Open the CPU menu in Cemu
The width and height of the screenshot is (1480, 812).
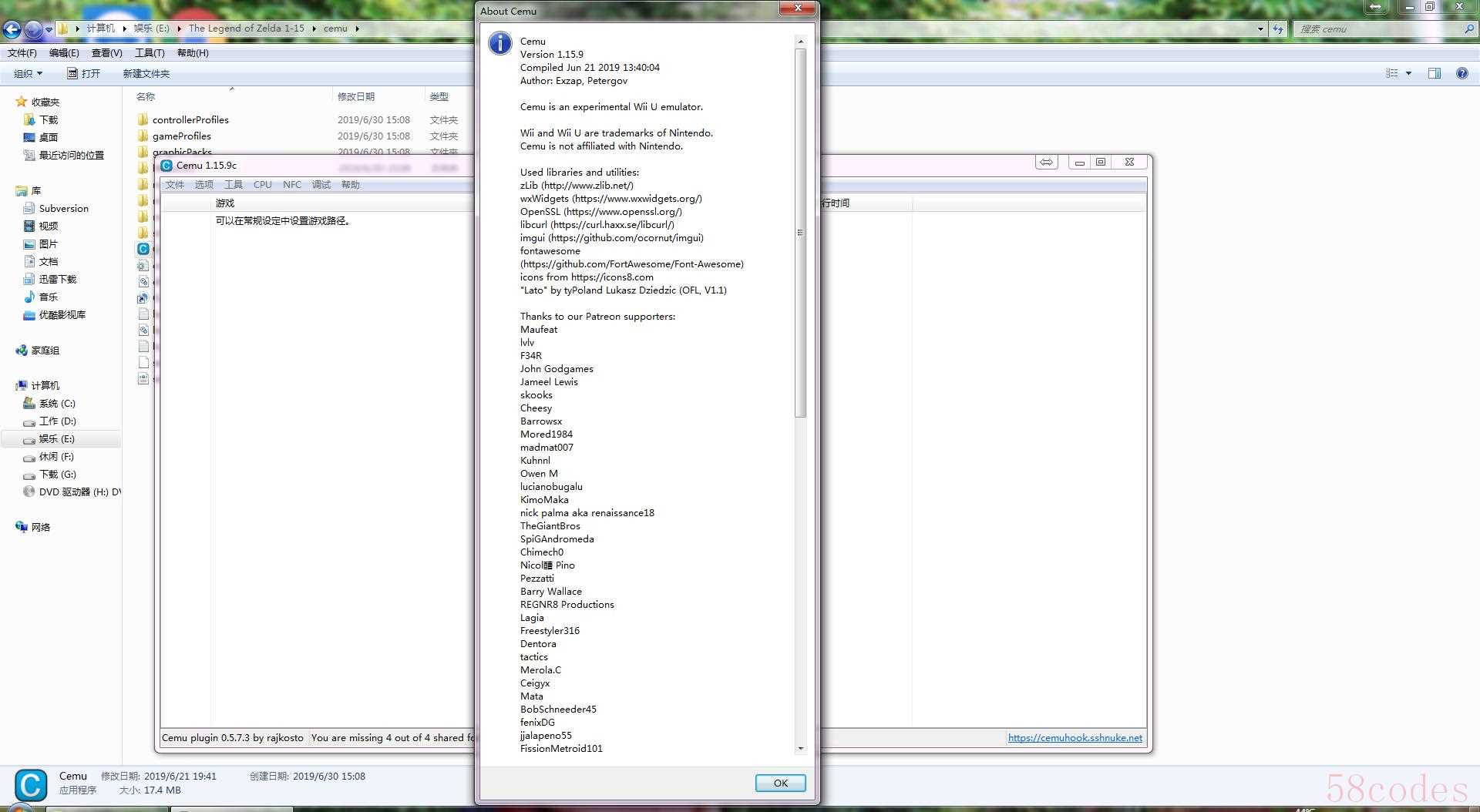coord(262,185)
